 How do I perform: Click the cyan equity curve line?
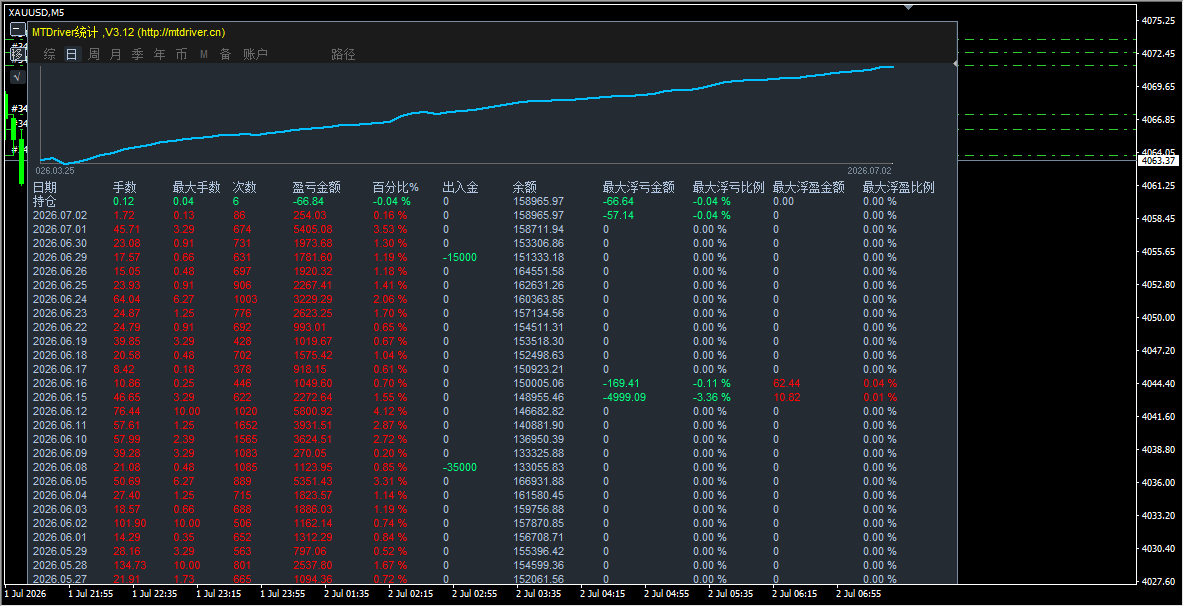pyautogui.click(x=468, y=110)
